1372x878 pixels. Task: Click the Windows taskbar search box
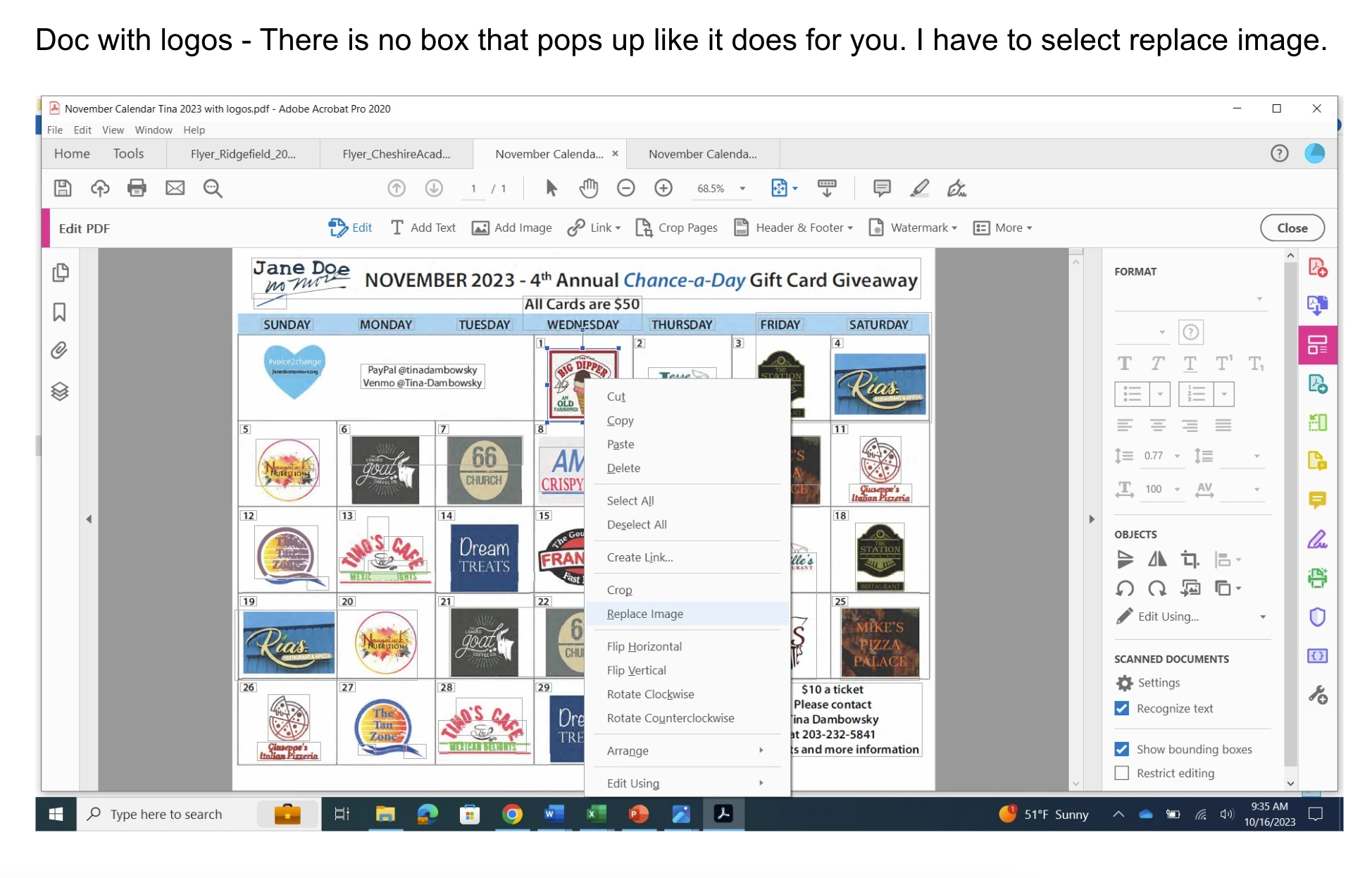pos(166,814)
